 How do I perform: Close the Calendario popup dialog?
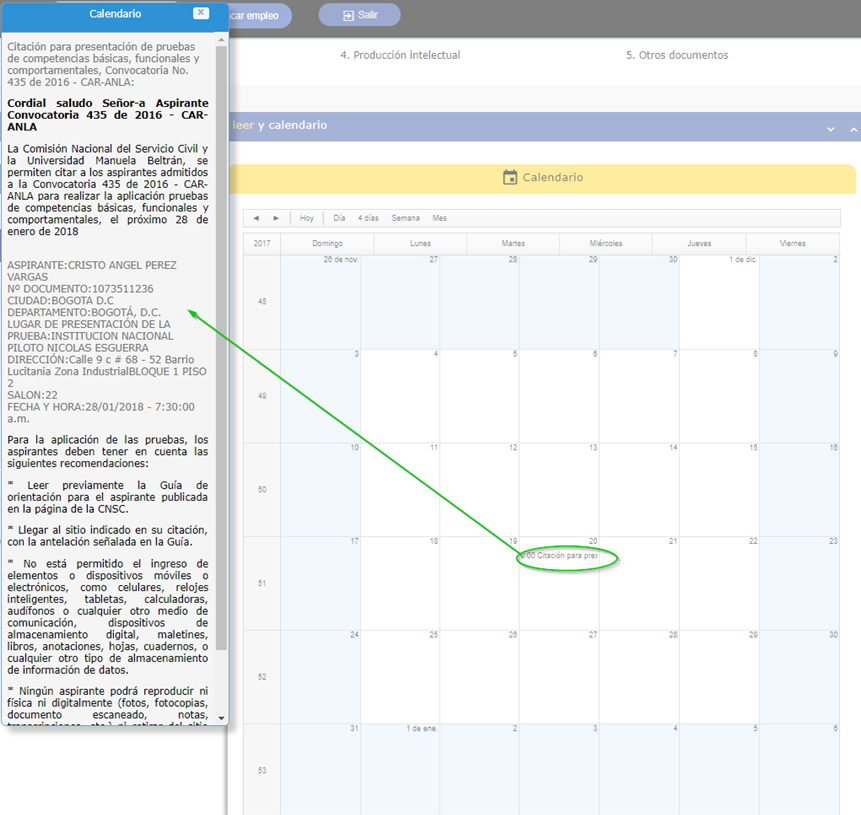coord(201,14)
